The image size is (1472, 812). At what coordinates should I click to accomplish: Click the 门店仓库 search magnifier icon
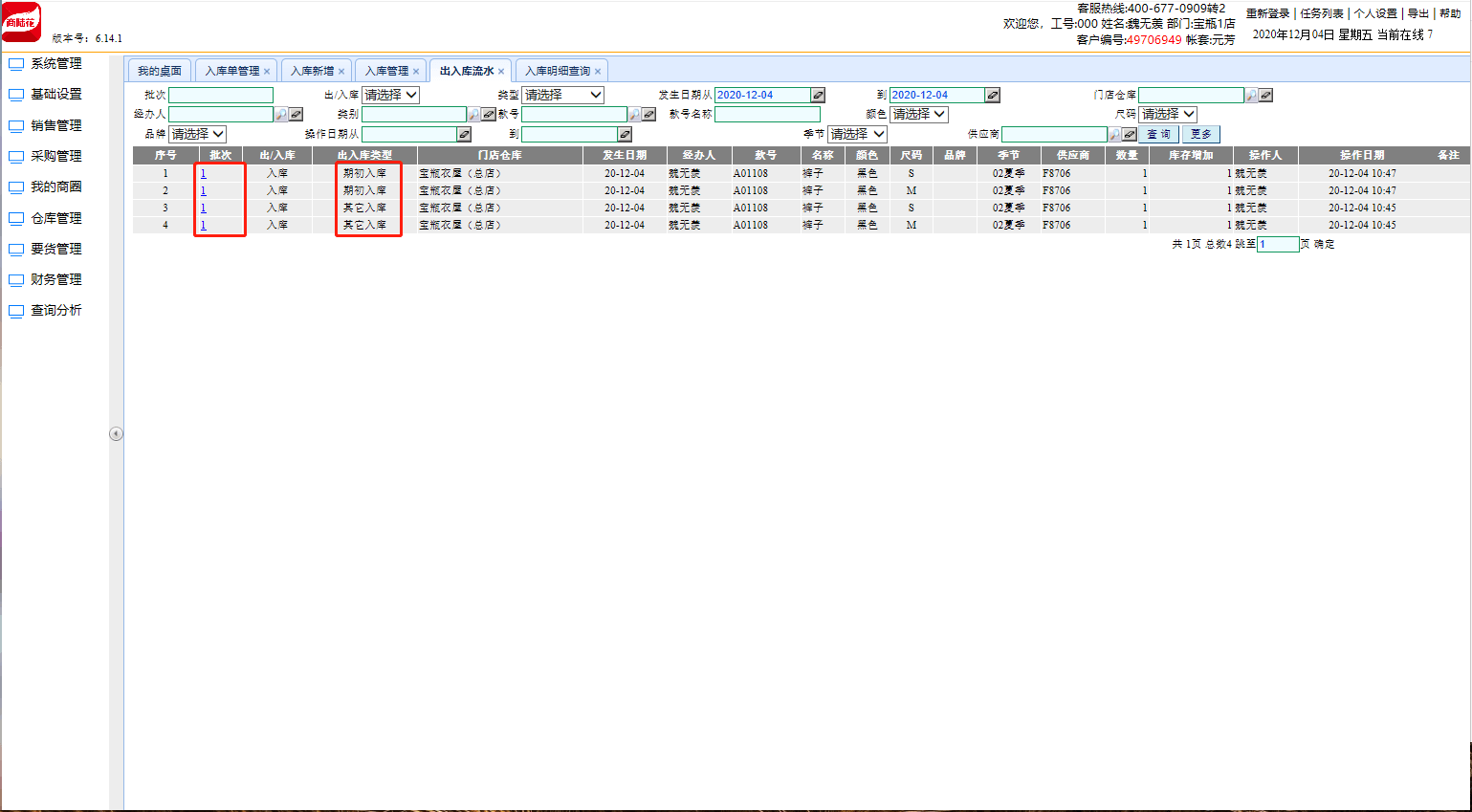(x=1251, y=96)
